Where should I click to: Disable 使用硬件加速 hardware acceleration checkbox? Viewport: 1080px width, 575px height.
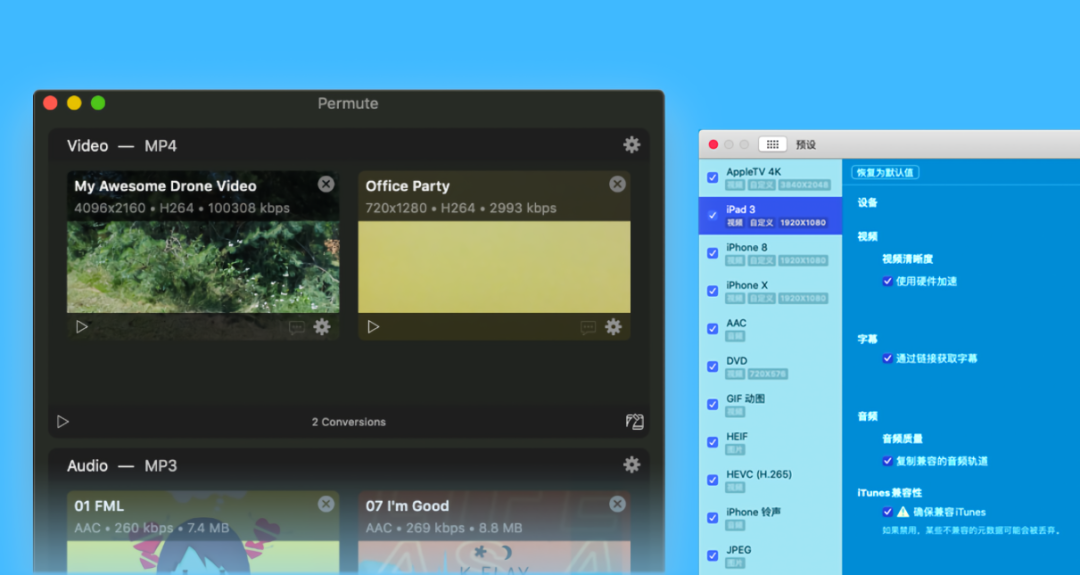pos(887,281)
